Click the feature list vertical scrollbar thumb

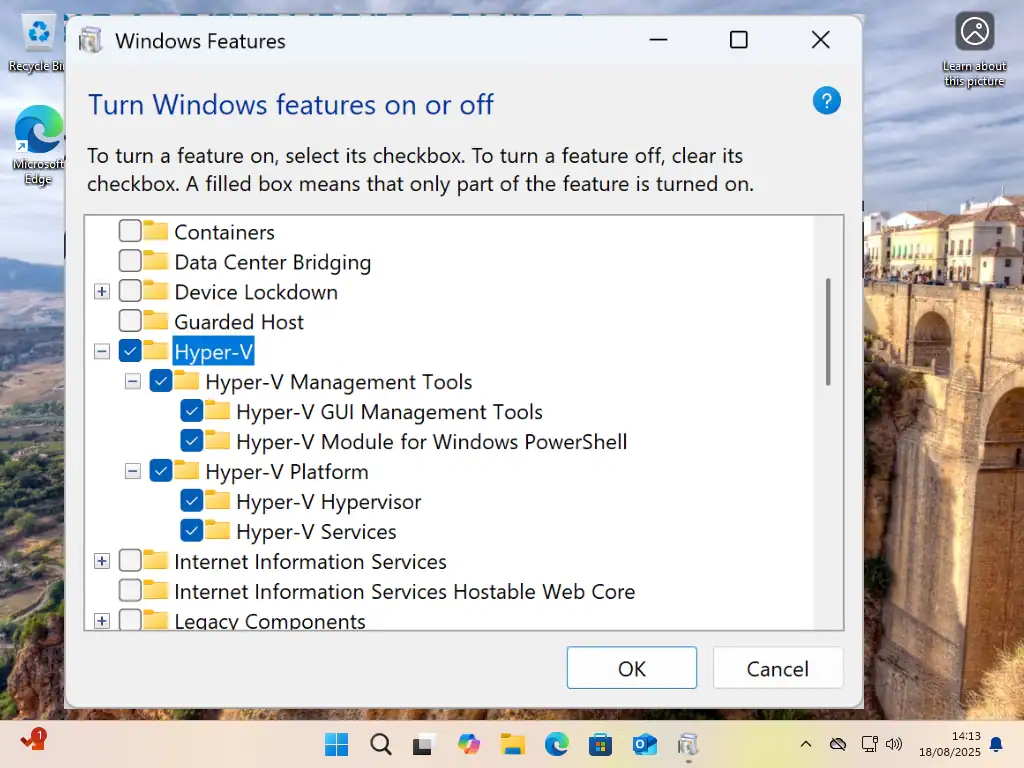point(828,332)
